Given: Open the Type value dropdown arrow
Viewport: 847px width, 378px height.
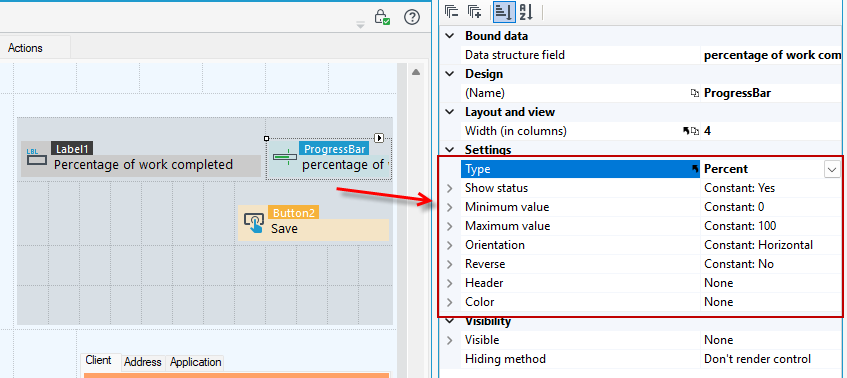Looking at the screenshot, I should 832,170.
